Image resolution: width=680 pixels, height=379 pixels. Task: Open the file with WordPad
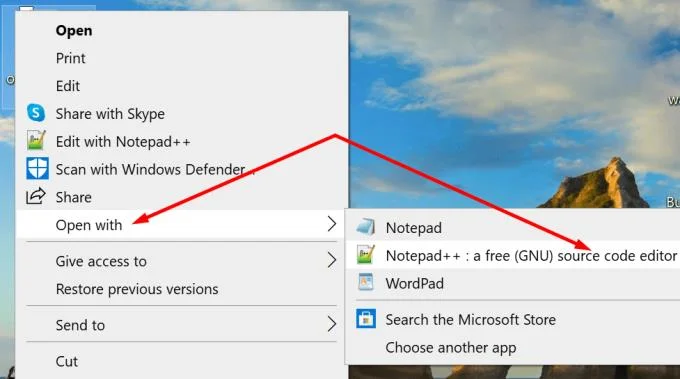[x=415, y=284]
